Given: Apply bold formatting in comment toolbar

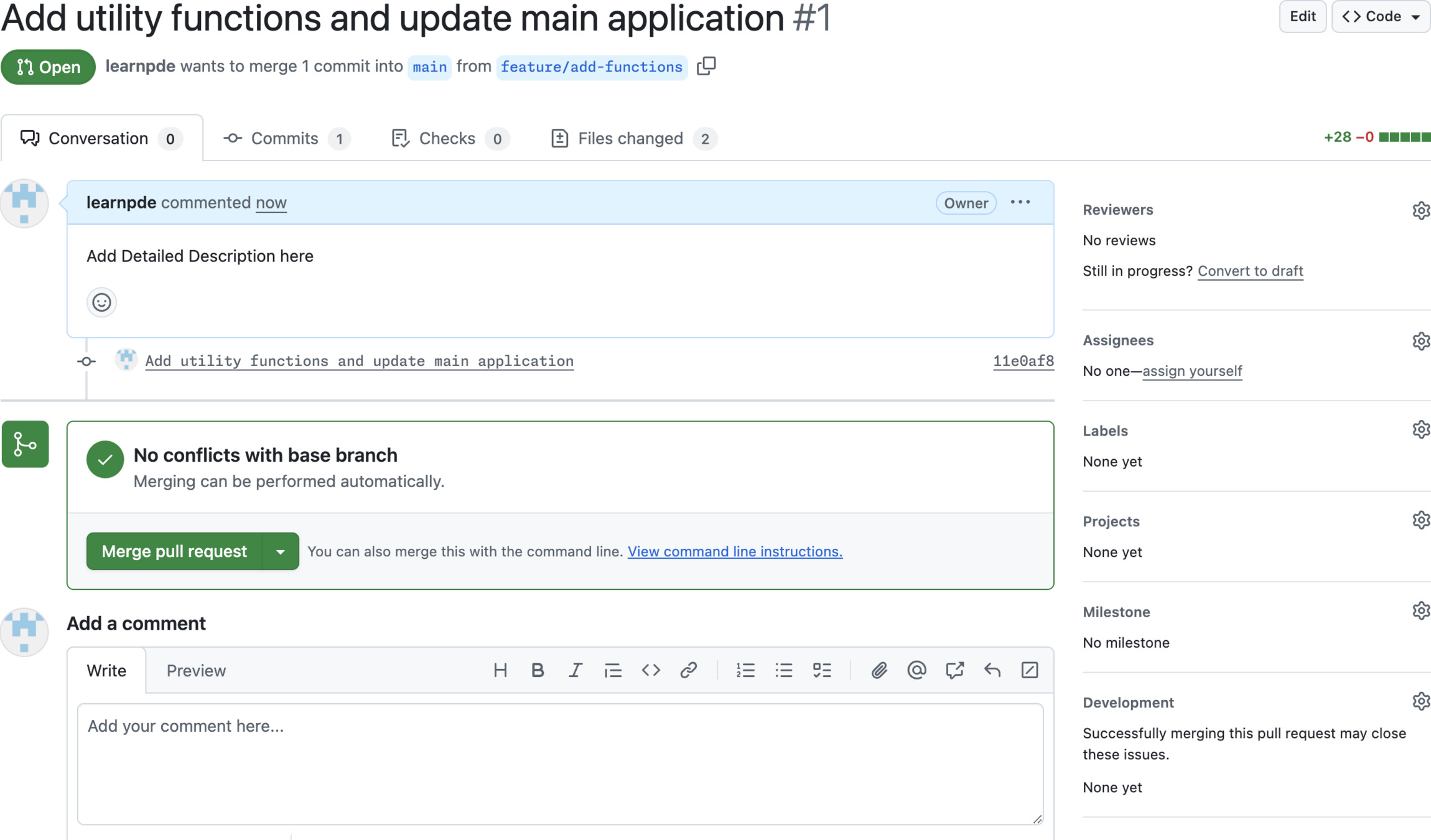Looking at the screenshot, I should tap(538, 670).
